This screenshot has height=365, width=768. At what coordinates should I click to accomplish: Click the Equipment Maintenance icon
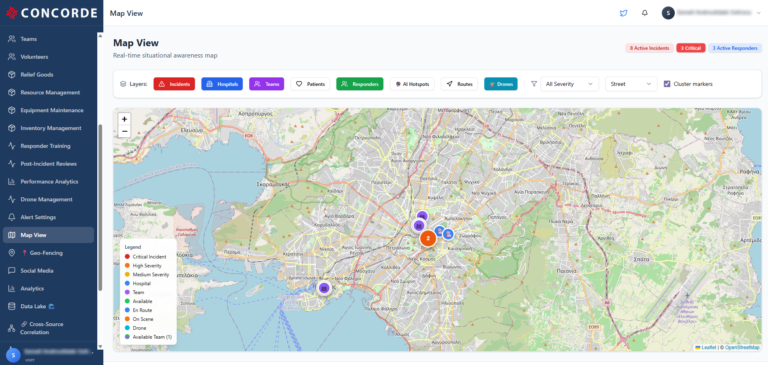[x=12, y=110]
